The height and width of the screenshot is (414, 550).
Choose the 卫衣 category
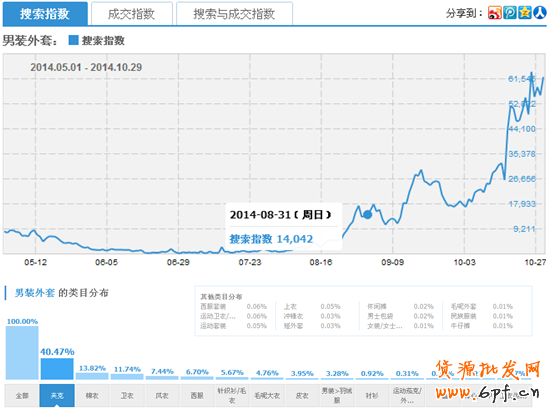click(127, 395)
